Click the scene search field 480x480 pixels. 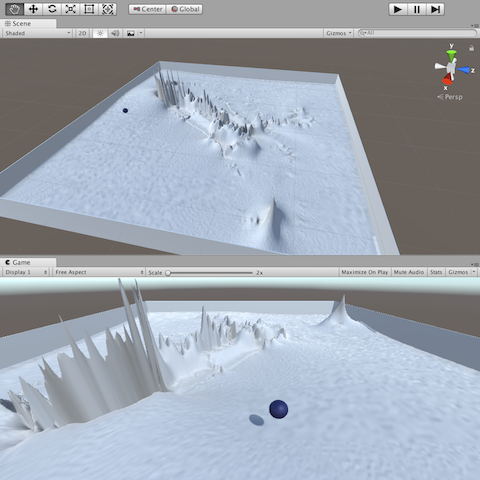coord(417,33)
